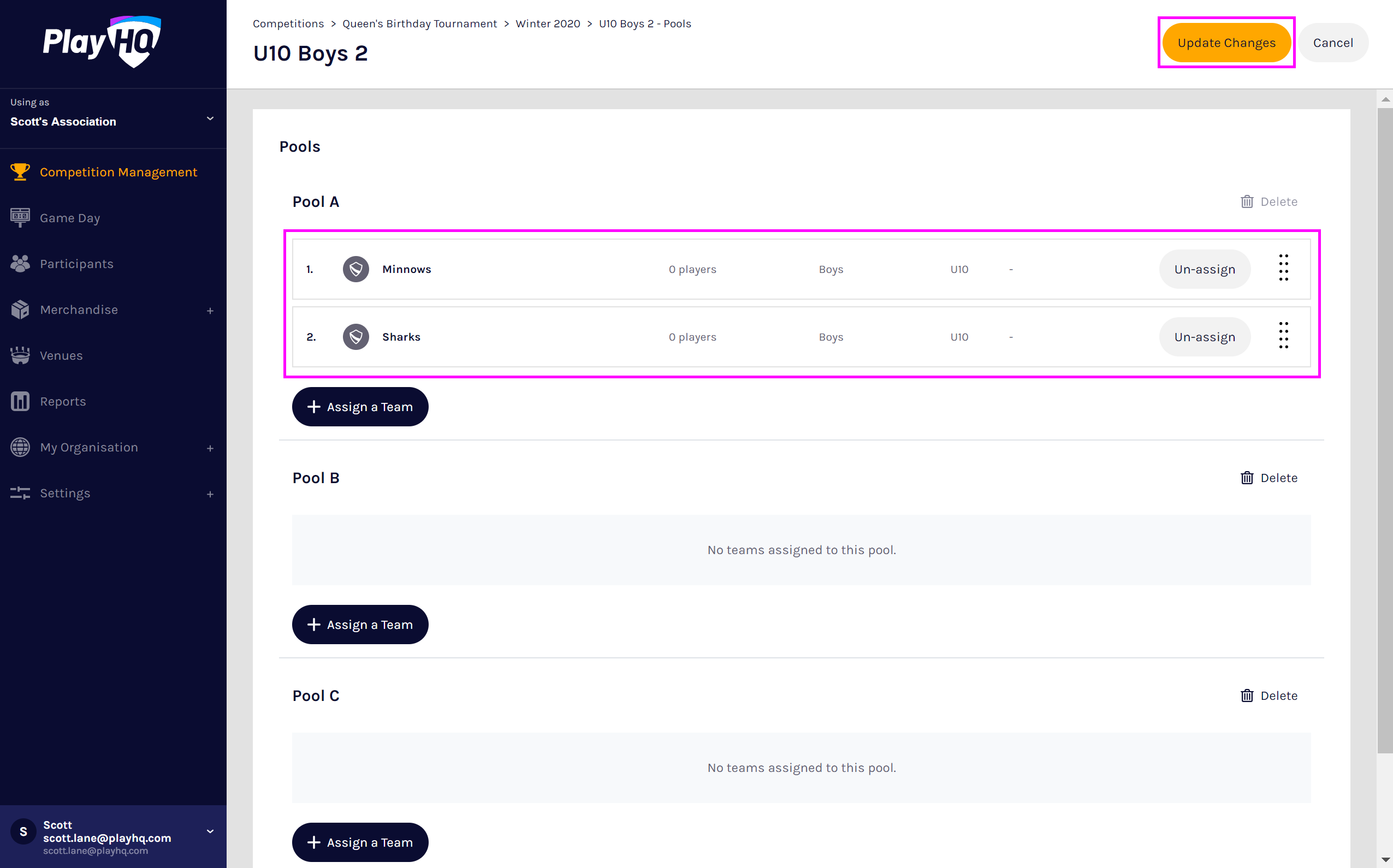
Task: Click the Sharks row drag handle dots
Action: [1283, 336]
